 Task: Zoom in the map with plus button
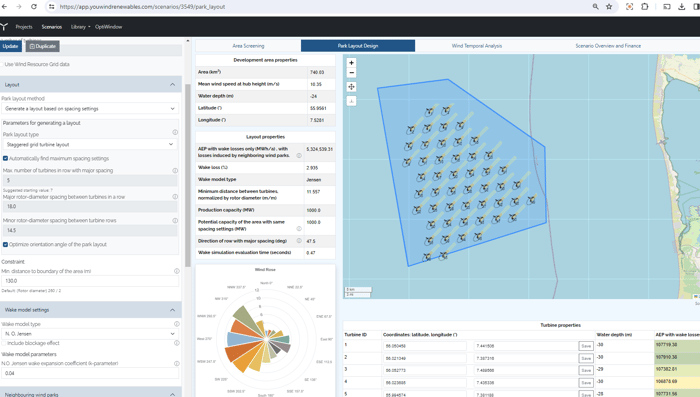[x=351, y=63]
